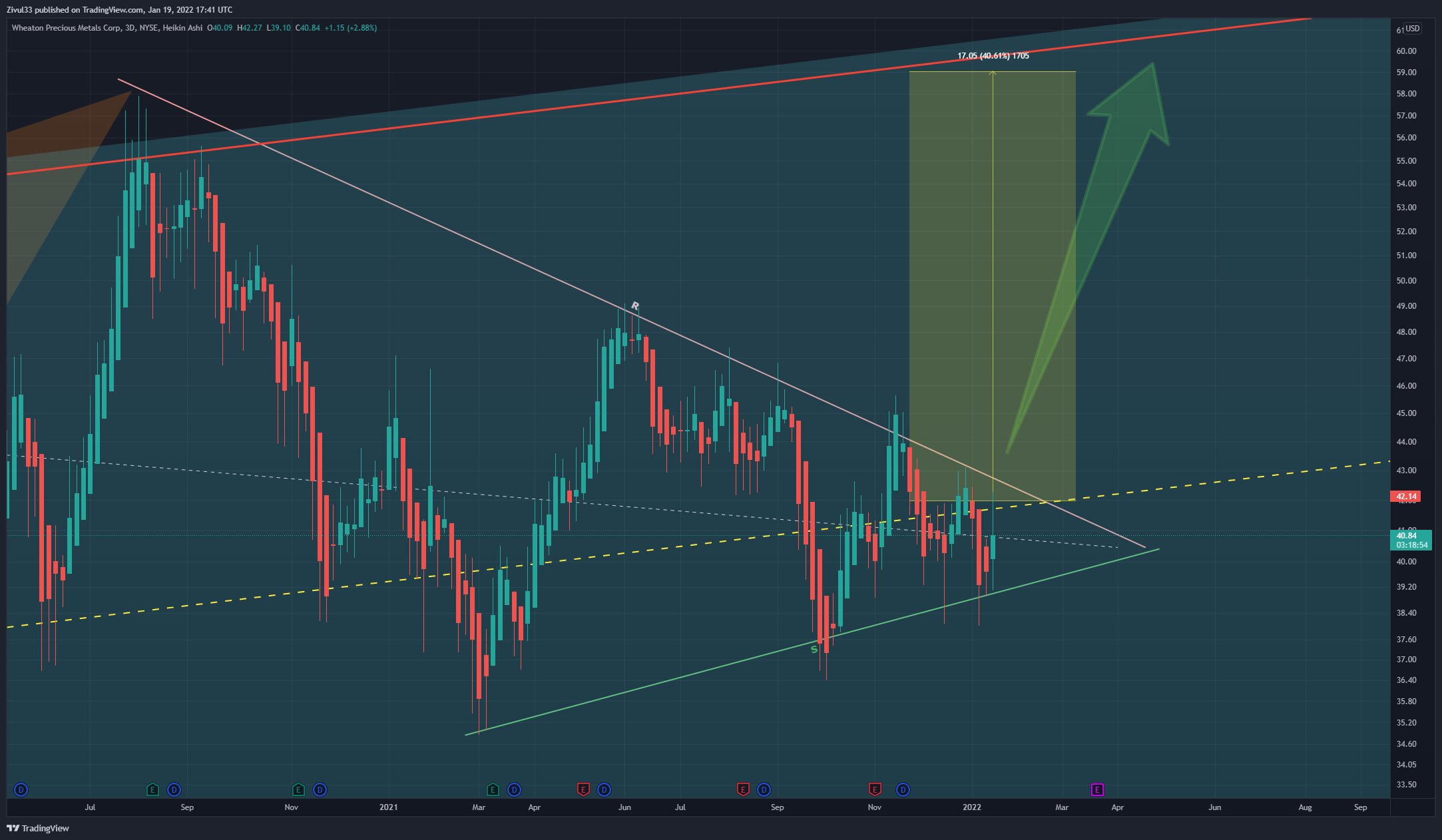Click the R resistance label on chart
Viewport: 1442px width, 840px height.
[634, 306]
